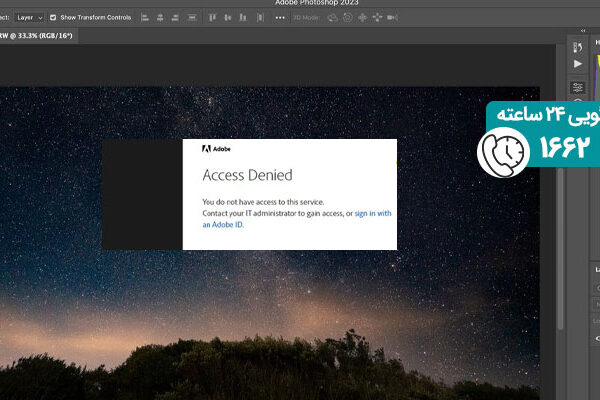The width and height of the screenshot is (600, 400).
Task: Distribute layers vertically
Action: tap(192, 18)
